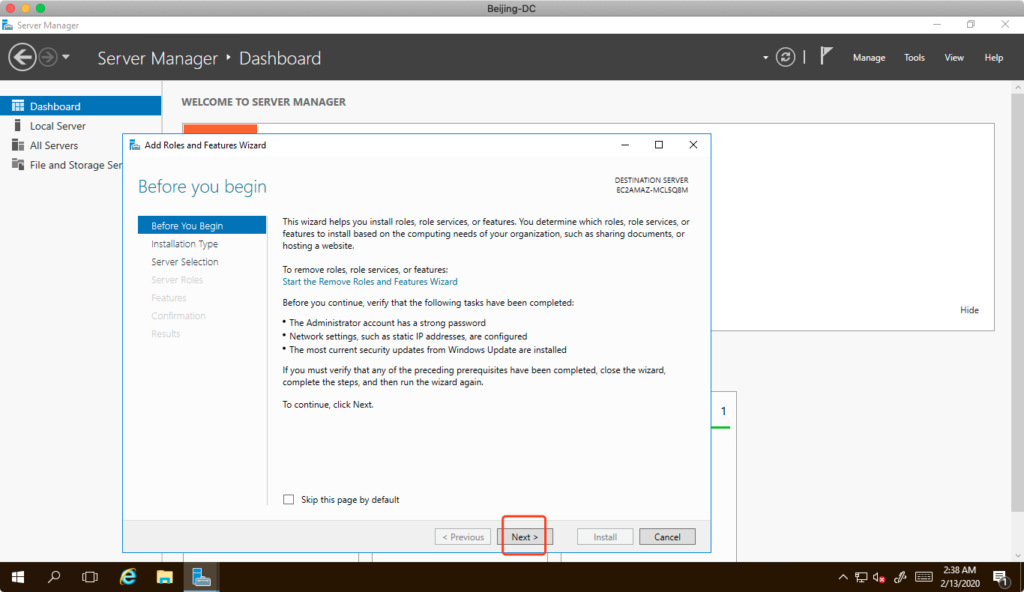Open Task View on the taskbar
The height and width of the screenshot is (592, 1024).
pos(90,577)
